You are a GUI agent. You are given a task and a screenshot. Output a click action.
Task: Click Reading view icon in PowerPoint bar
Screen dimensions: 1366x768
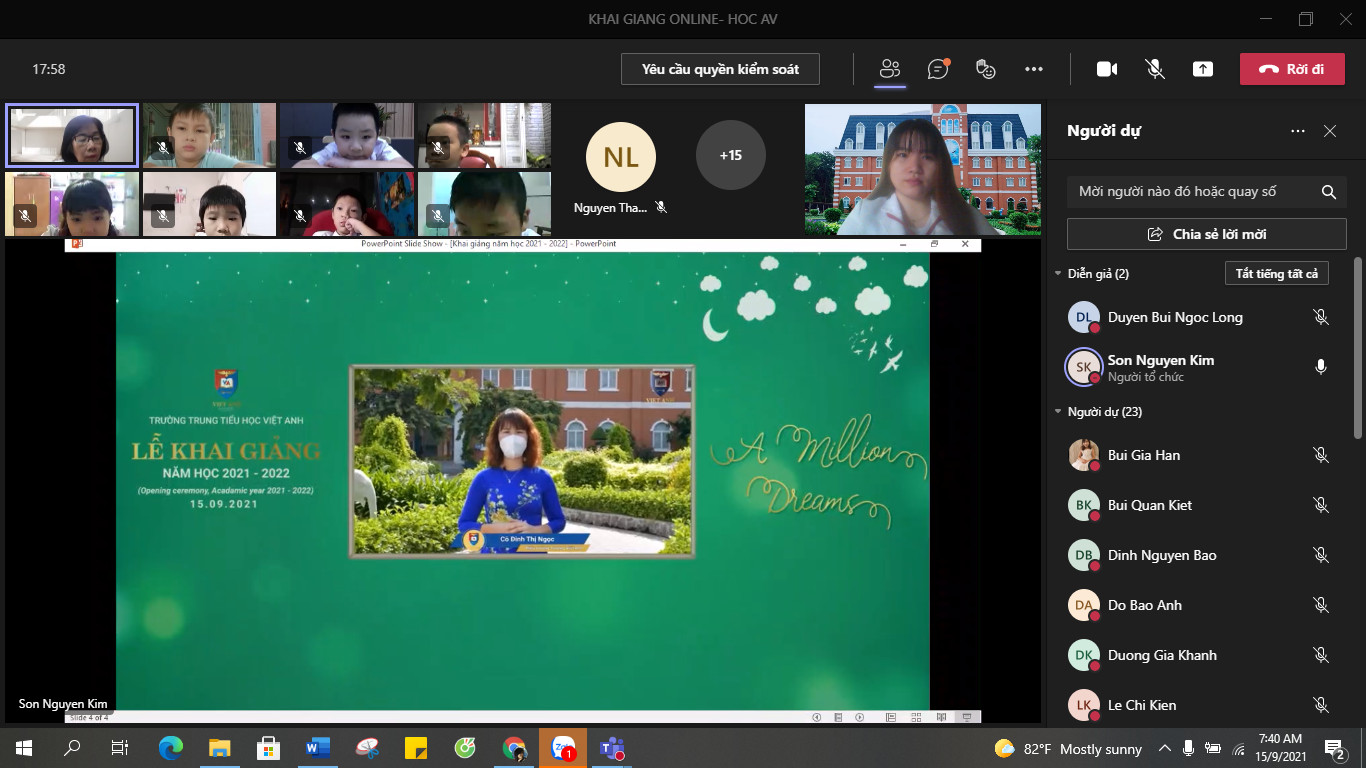(941, 717)
